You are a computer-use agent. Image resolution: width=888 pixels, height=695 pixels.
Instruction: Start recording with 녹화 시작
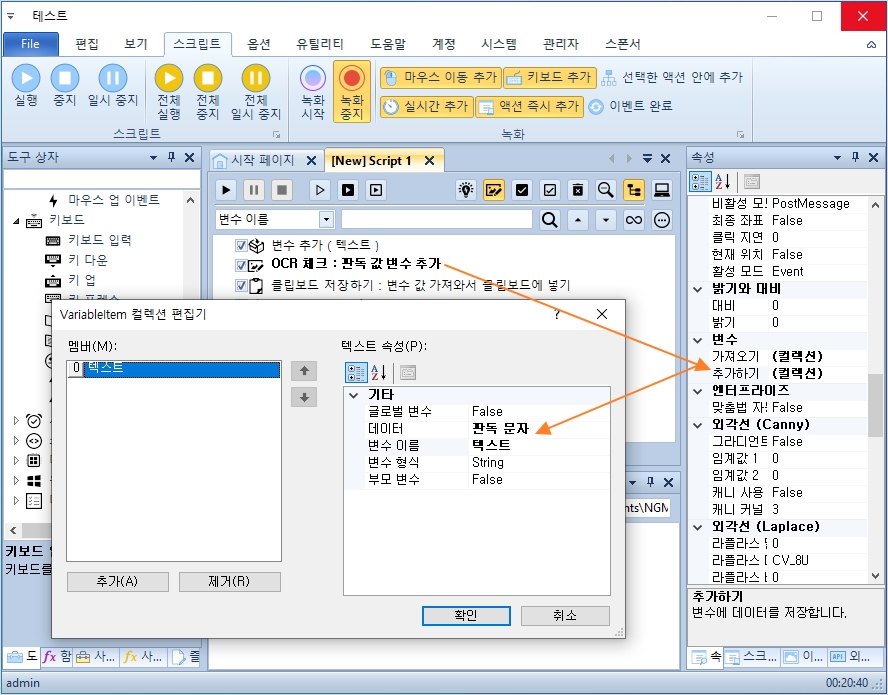313,91
